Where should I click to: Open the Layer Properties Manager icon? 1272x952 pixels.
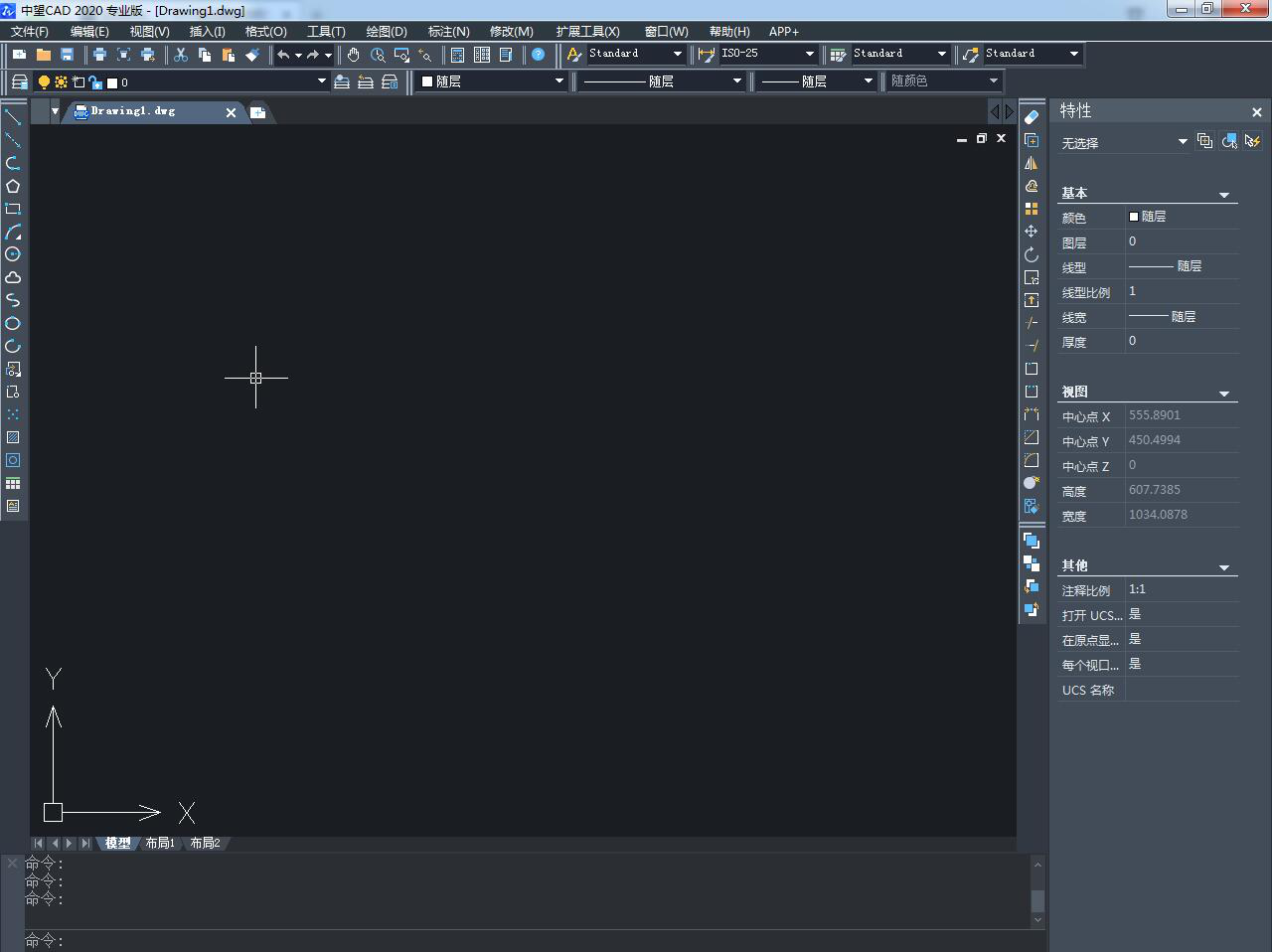19,81
